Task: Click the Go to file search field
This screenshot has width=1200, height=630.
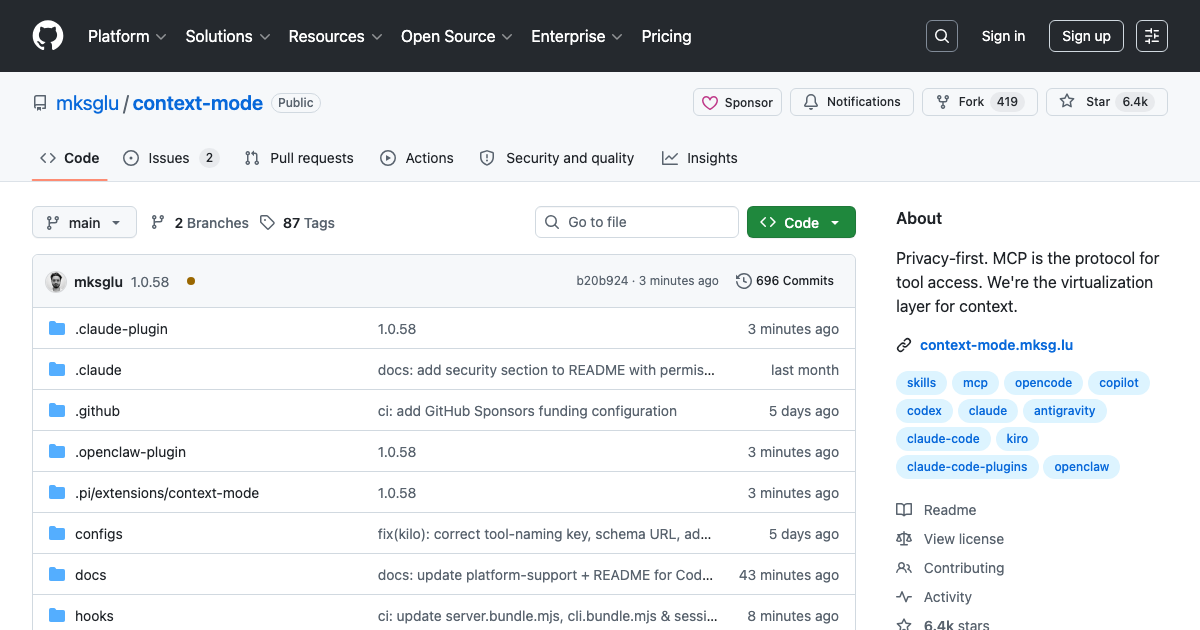Action: pyautogui.click(x=637, y=222)
